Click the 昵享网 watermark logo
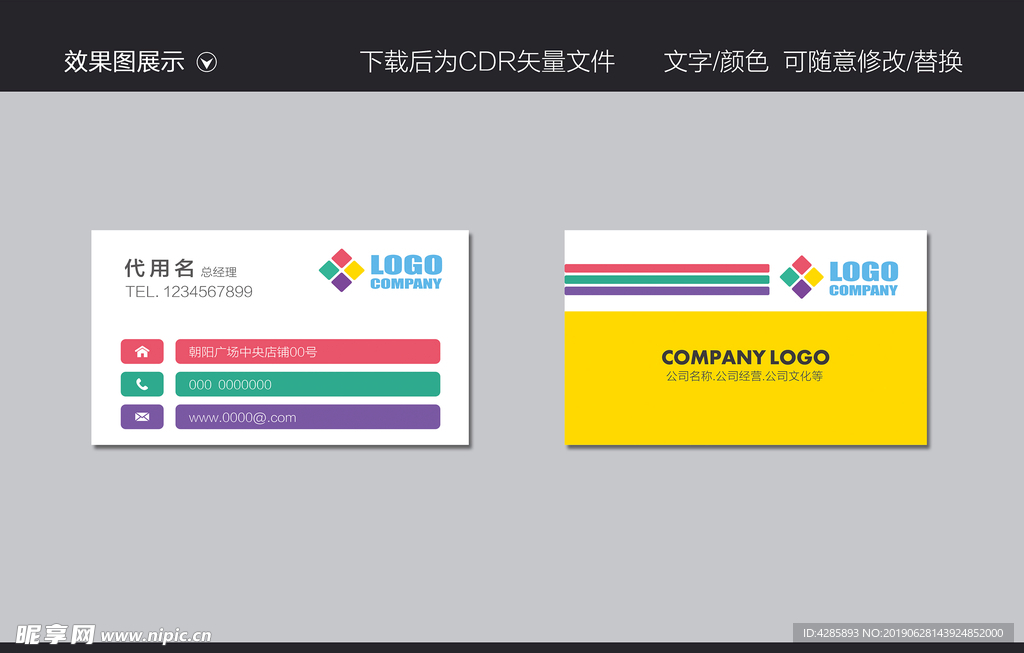 (x=56, y=634)
